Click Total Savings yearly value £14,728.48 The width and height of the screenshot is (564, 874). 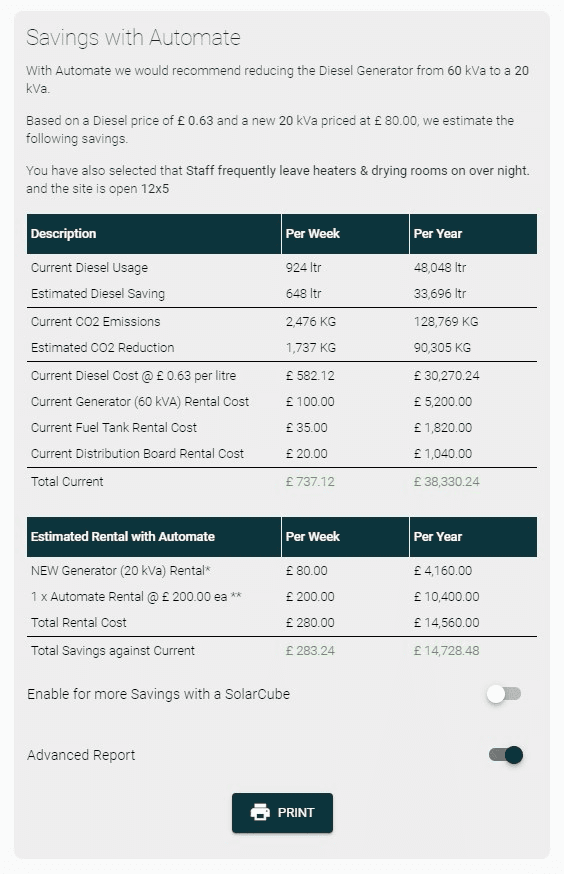coord(446,650)
